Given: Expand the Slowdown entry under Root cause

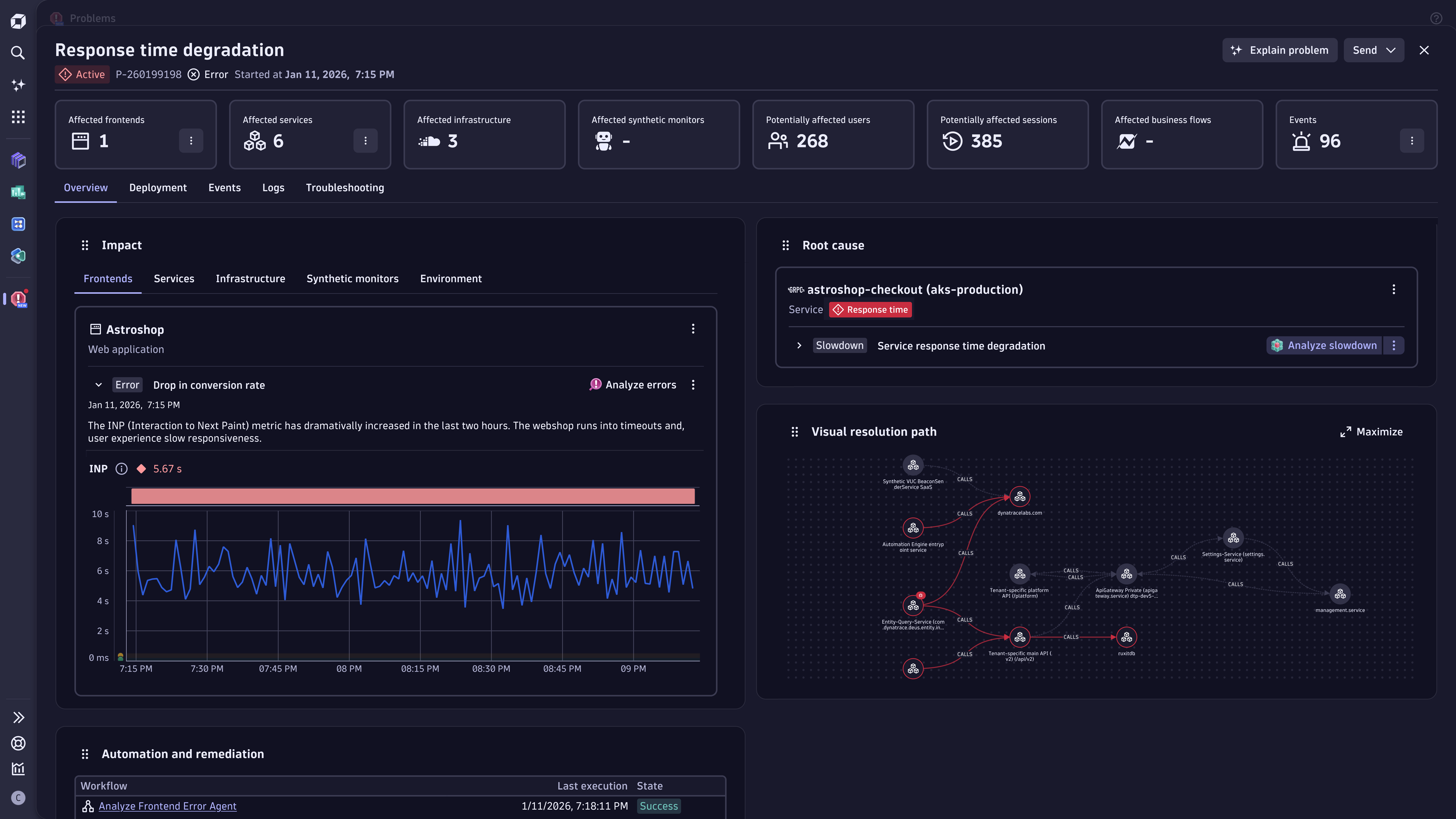Looking at the screenshot, I should coord(799,345).
